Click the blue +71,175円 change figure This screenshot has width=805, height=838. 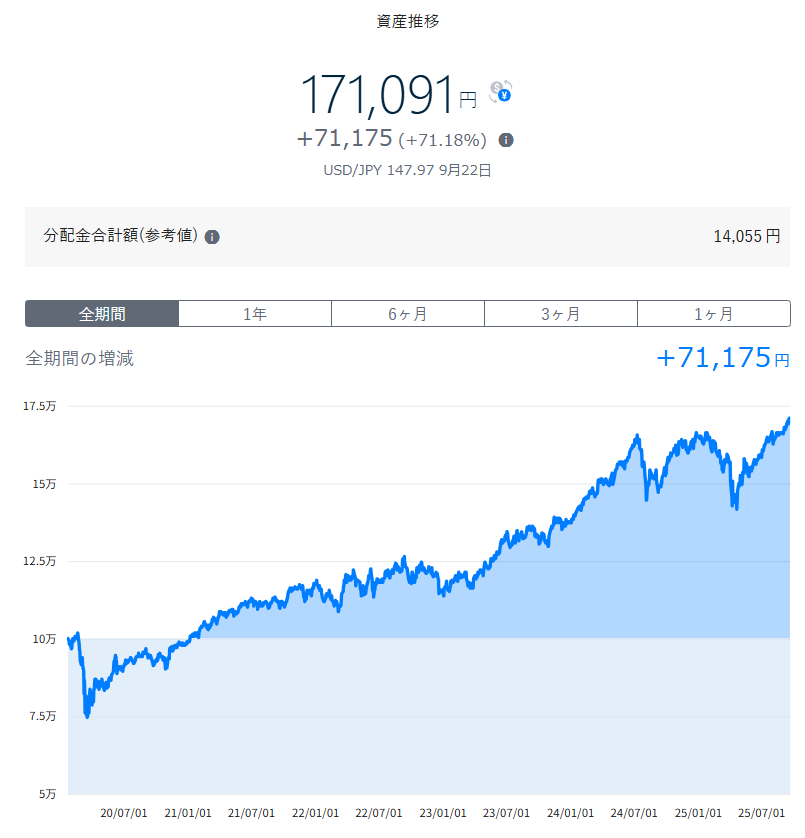[722, 358]
